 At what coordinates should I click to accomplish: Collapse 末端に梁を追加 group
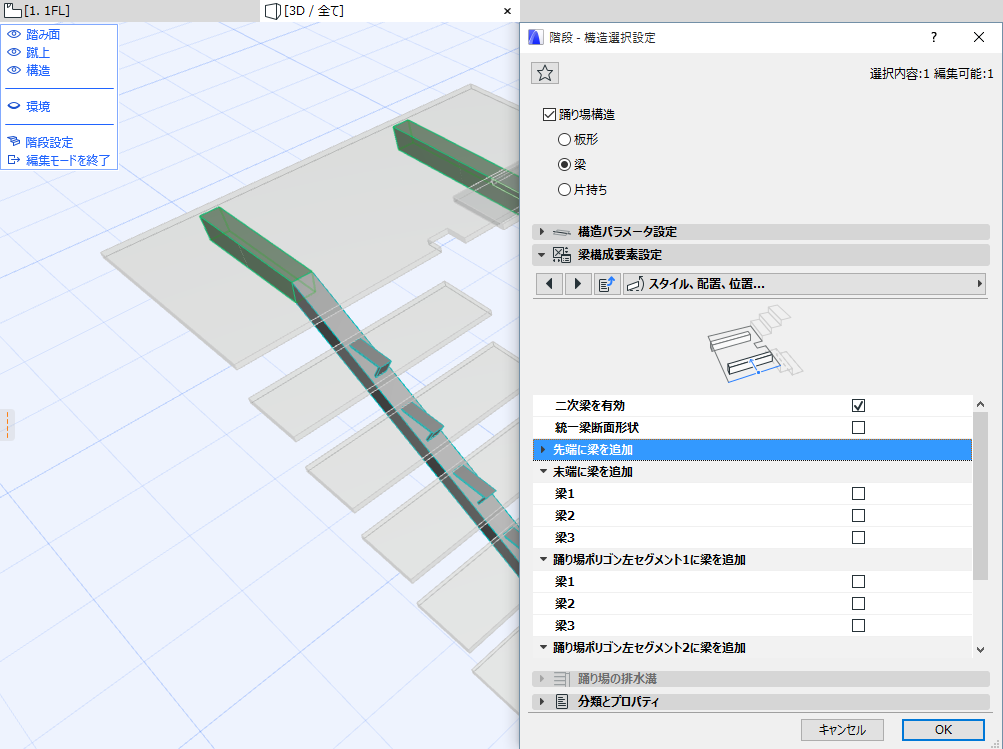click(x=543, y=471)
